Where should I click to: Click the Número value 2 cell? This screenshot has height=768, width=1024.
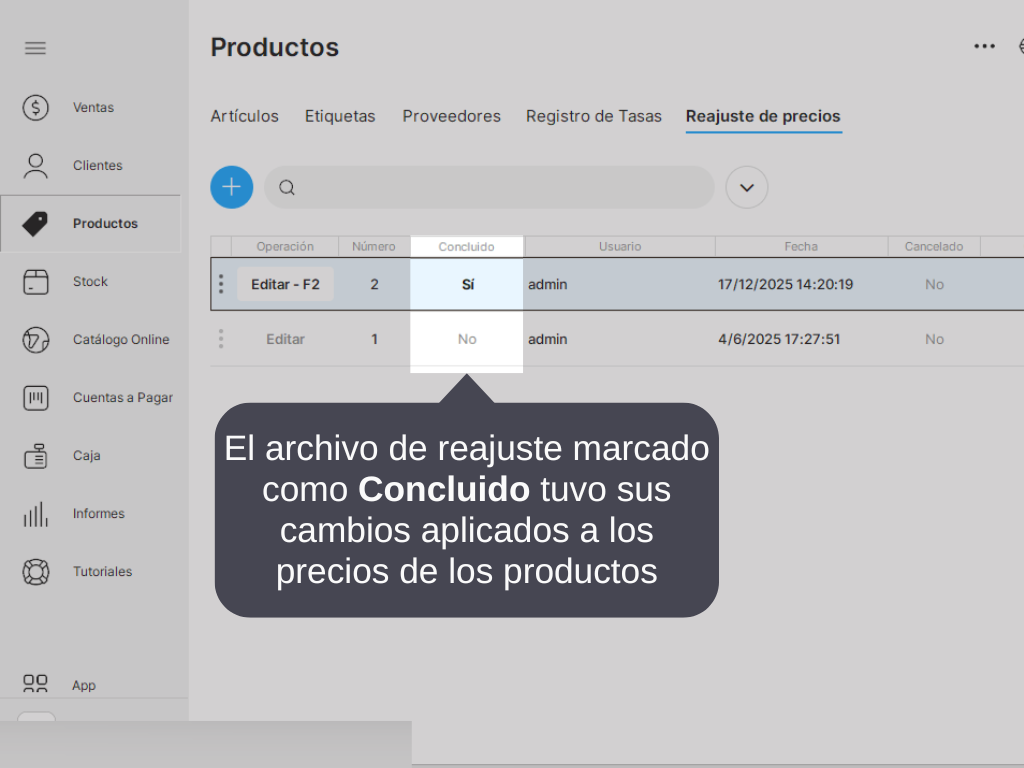[x=374, y=284]
